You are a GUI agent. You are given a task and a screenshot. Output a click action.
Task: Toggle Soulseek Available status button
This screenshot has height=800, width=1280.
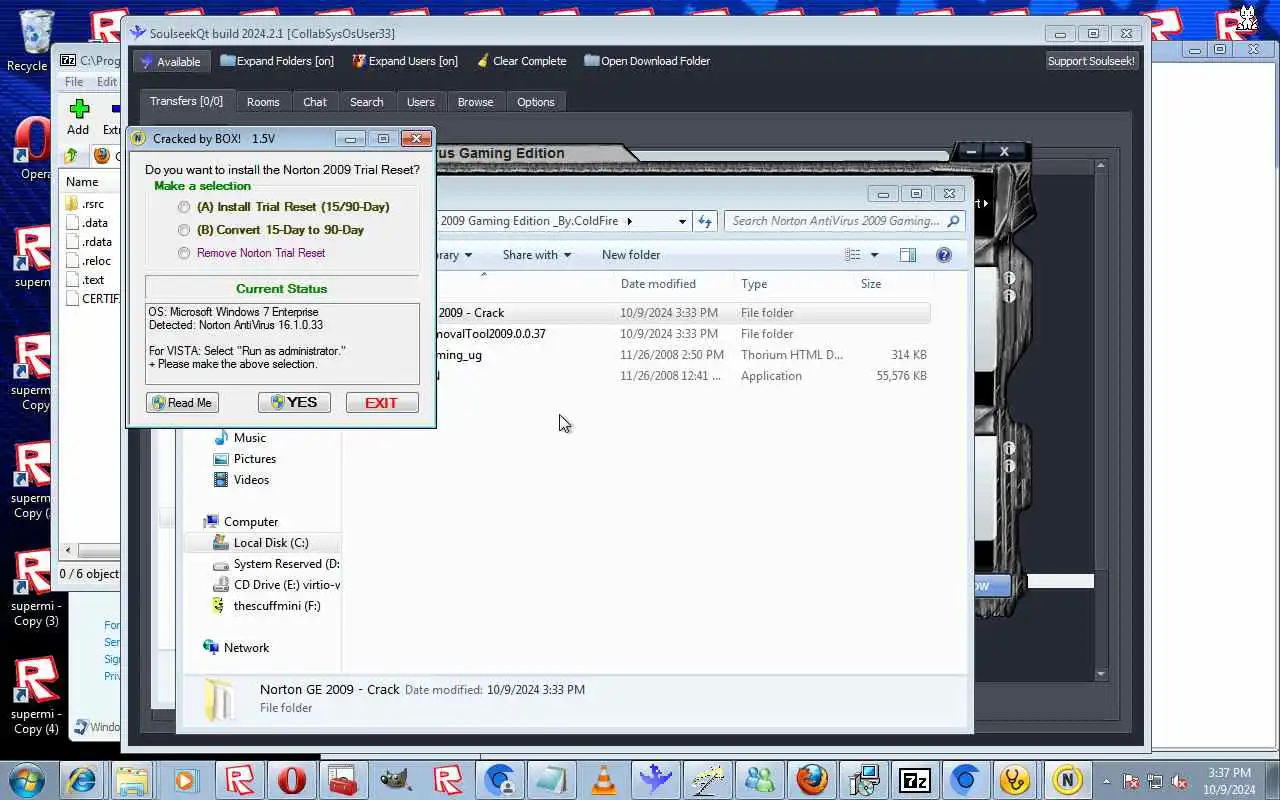(170, 62)
